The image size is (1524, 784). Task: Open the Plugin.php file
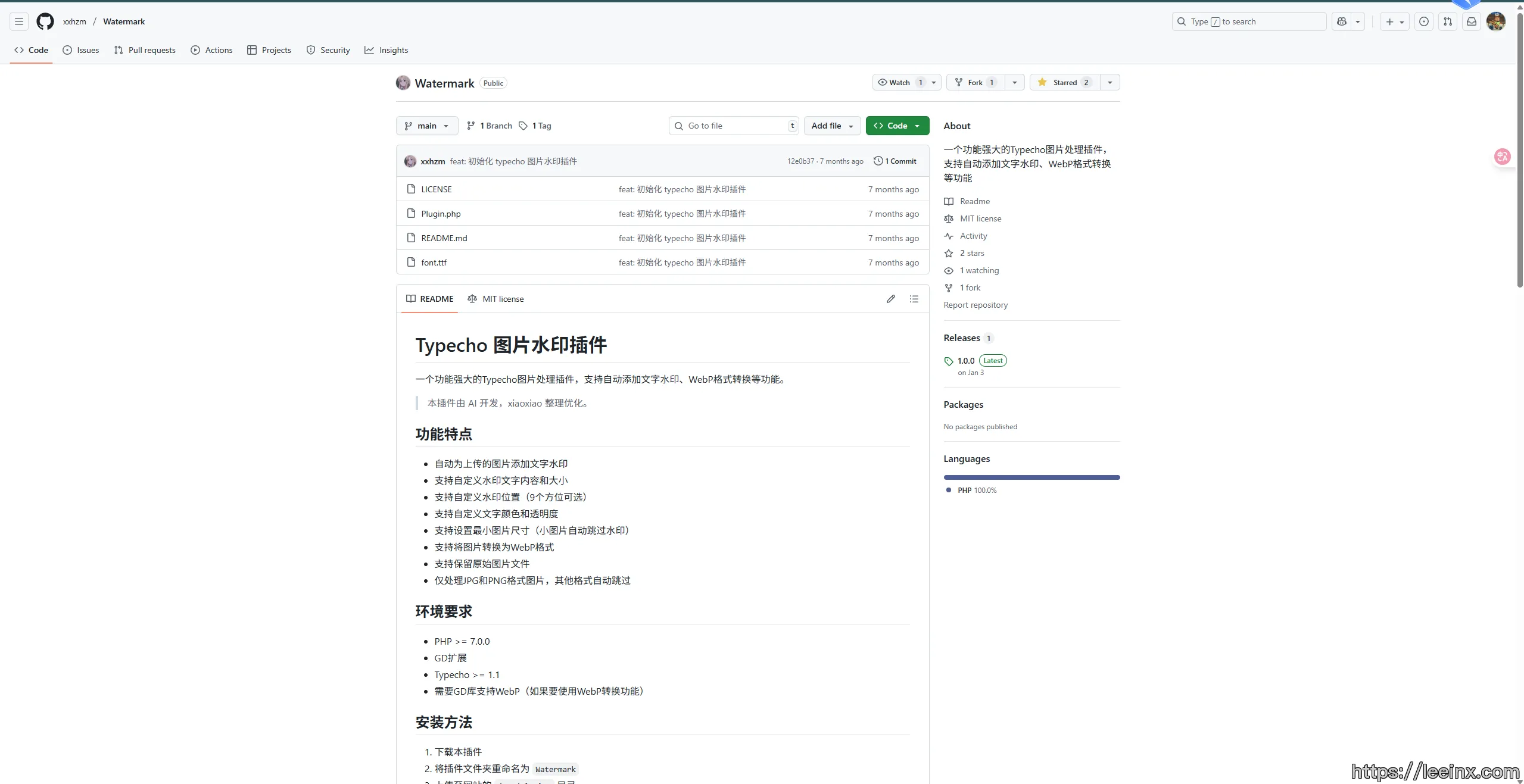441,214
